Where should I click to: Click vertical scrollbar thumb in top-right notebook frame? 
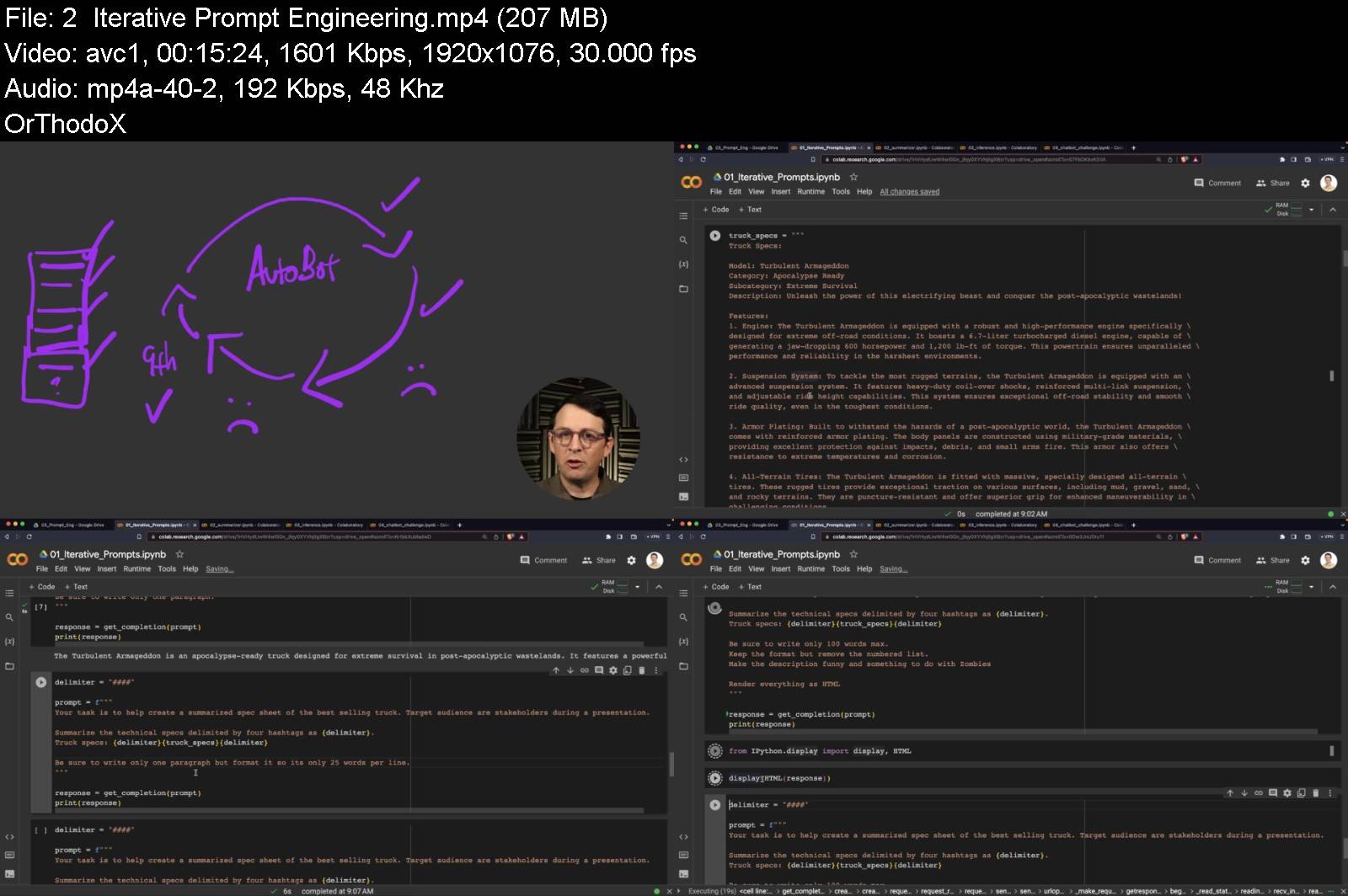(1345, 259)
